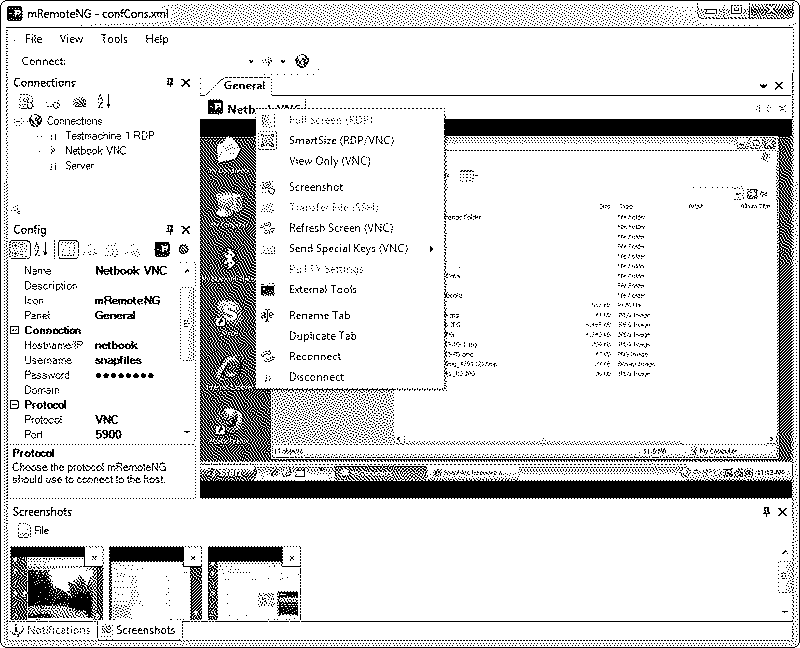Click the alphabetical sort icon in Config toolbar
800x648 pixels.
click(42, 249)
